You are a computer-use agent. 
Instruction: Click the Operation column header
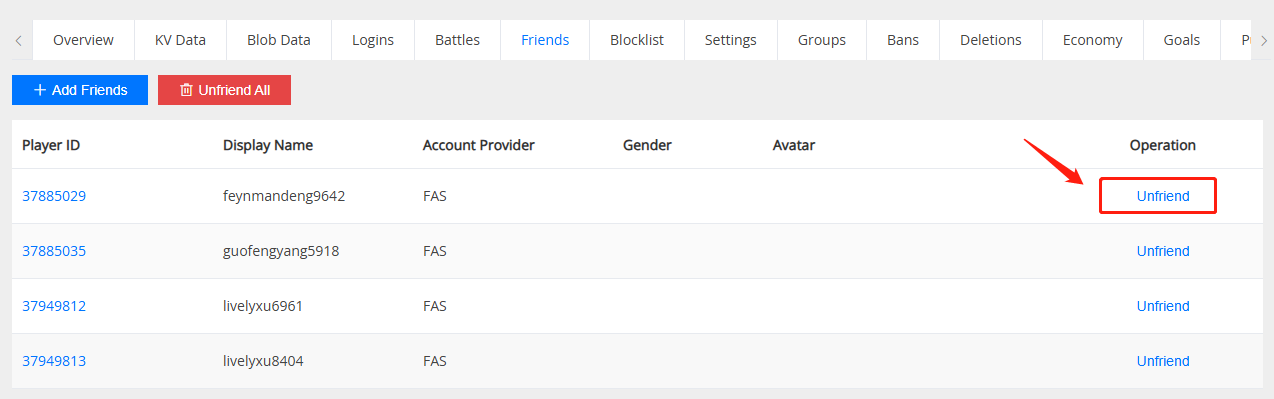1163,145
